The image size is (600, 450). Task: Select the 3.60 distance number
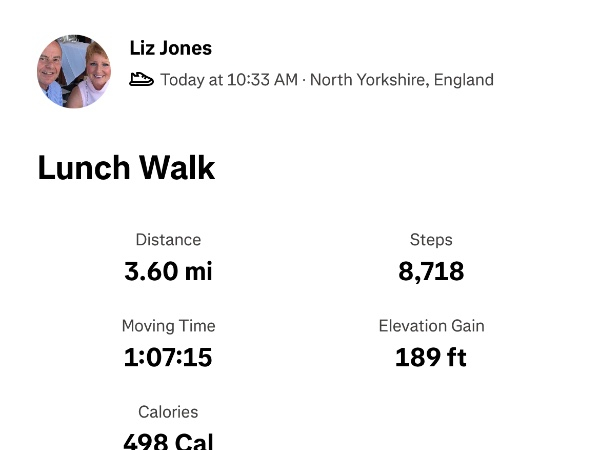[x=147, y=271]
